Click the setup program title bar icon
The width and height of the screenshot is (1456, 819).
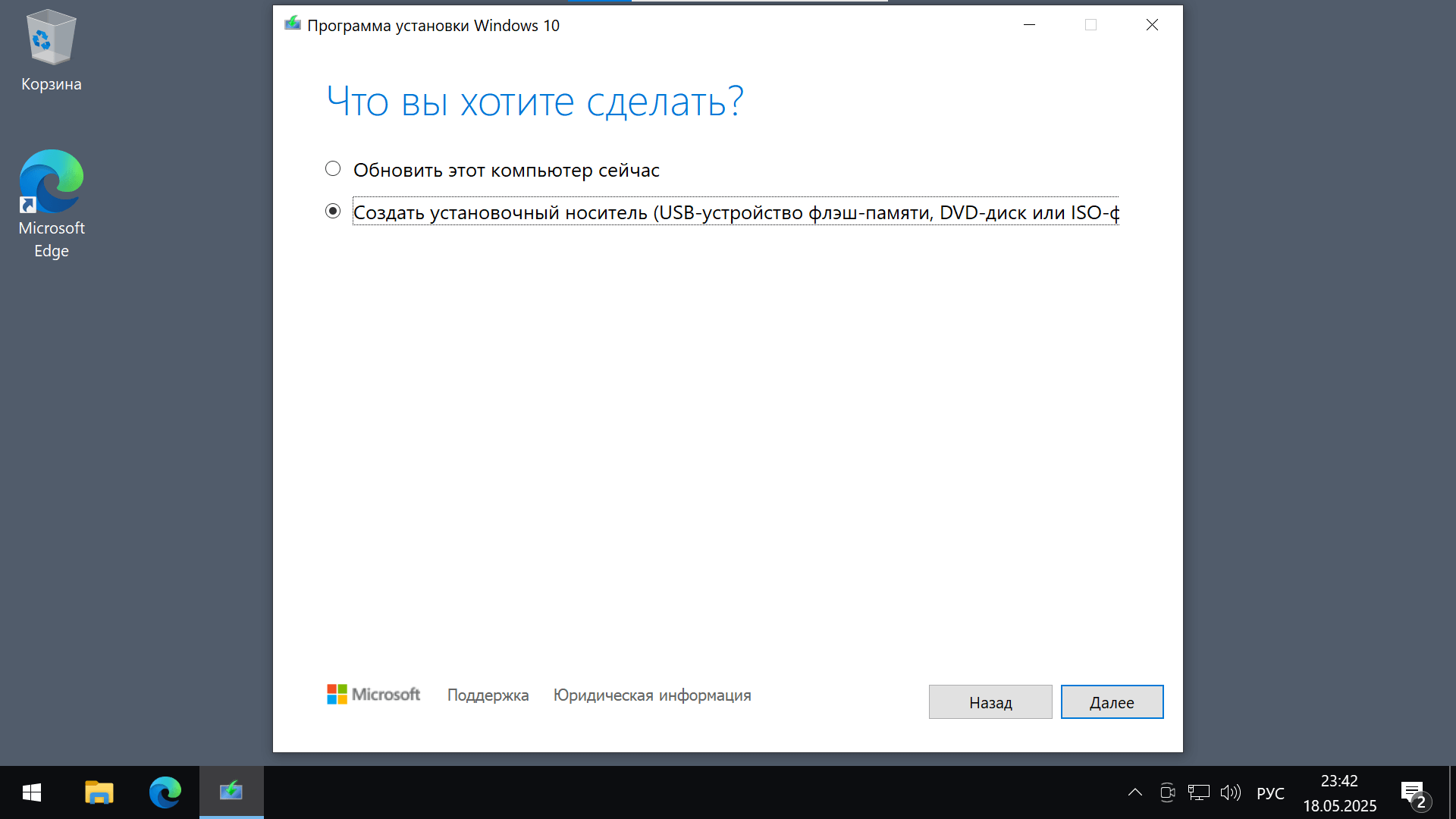coord(292,24)
